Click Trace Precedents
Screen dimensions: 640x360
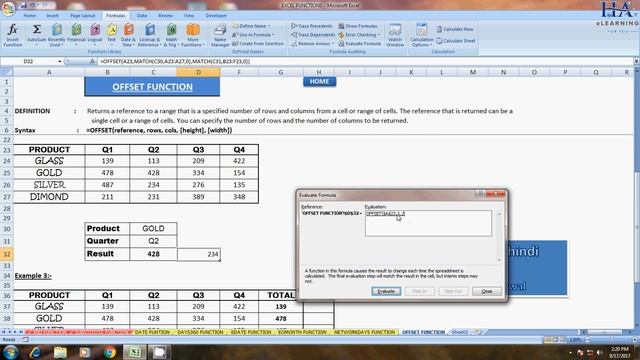[312, 26]
